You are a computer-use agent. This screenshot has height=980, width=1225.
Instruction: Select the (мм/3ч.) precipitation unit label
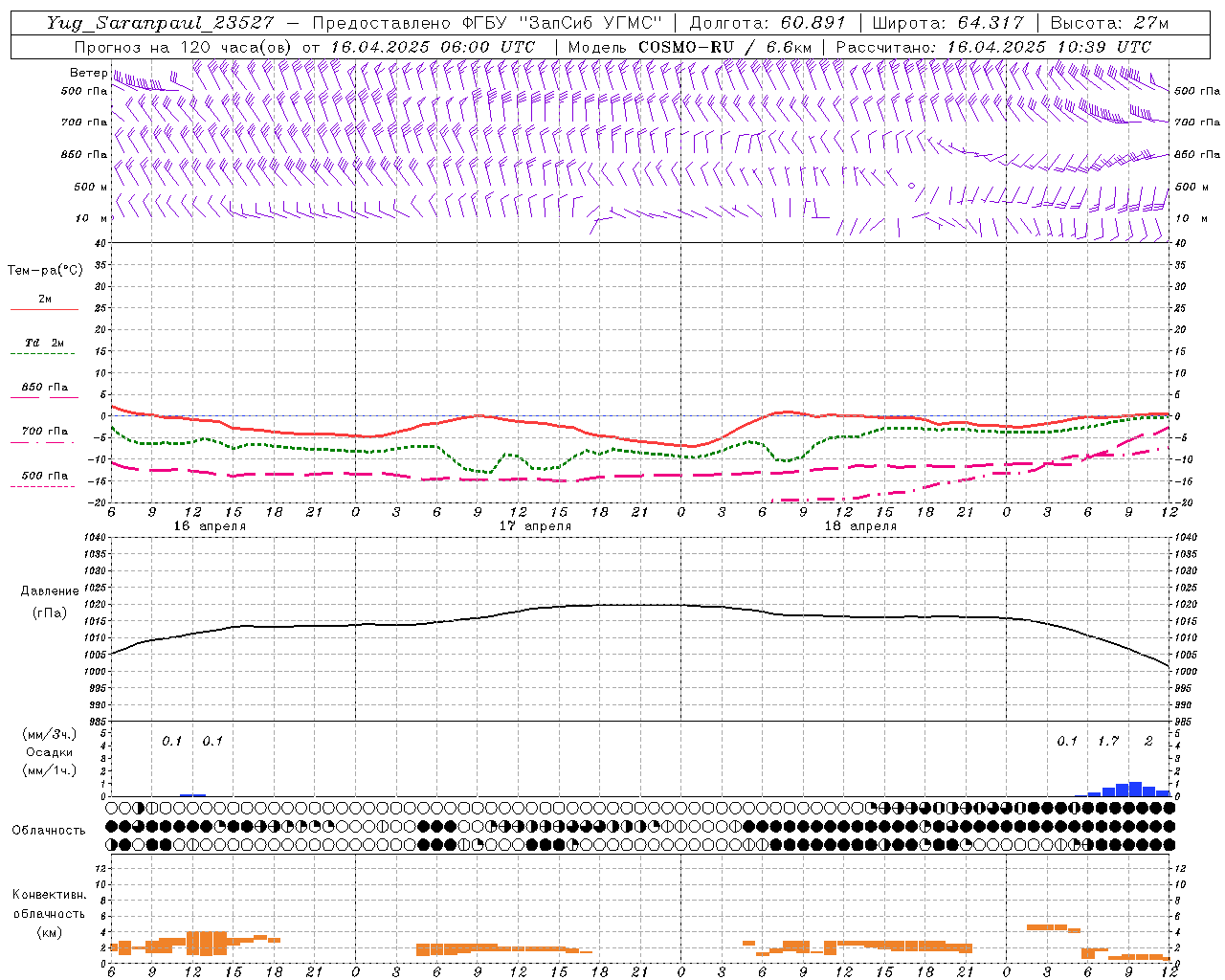point(50,734)
